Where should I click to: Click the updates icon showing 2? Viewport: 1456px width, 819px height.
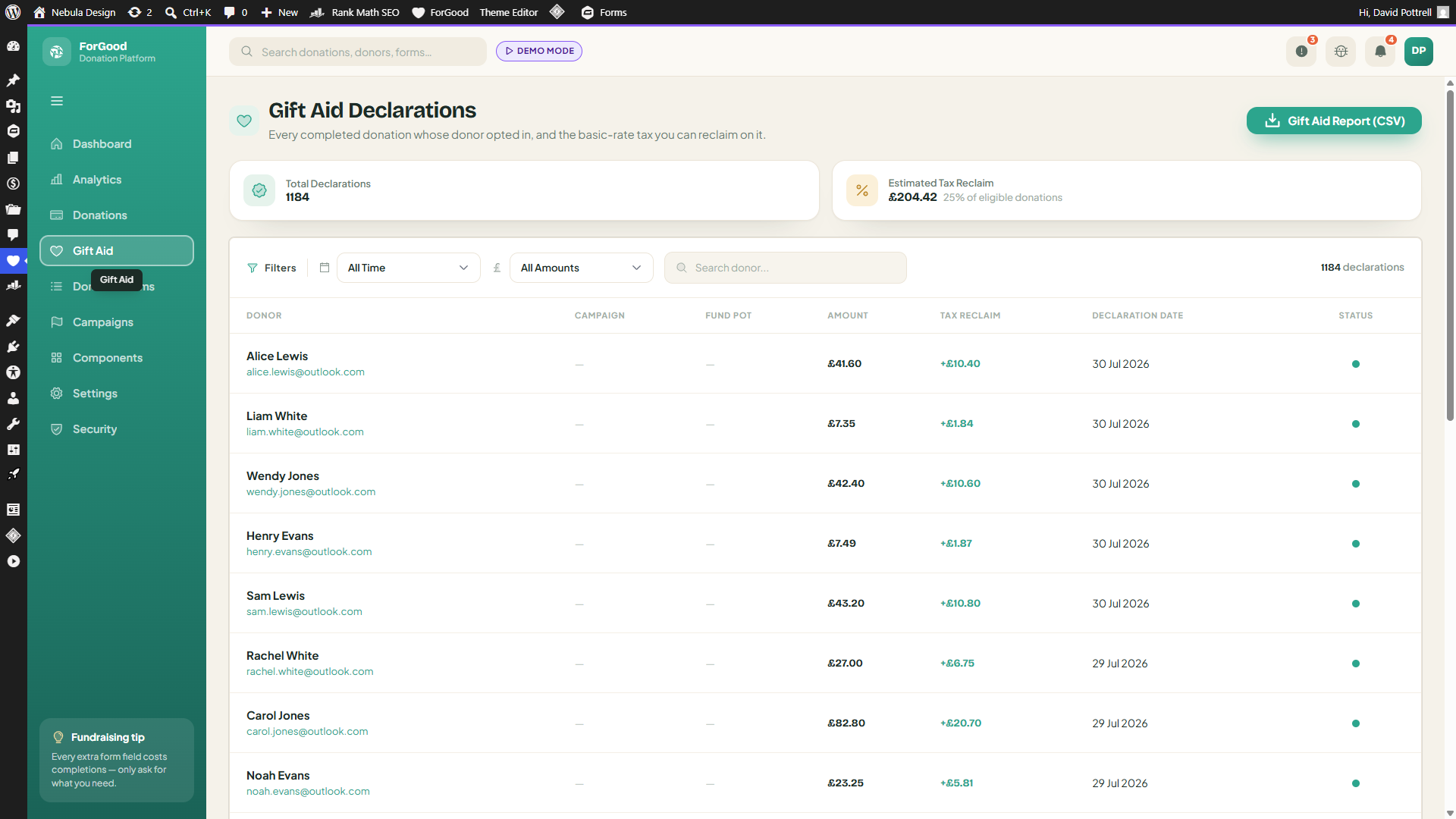pyautogui.click(x=140, y=12)
